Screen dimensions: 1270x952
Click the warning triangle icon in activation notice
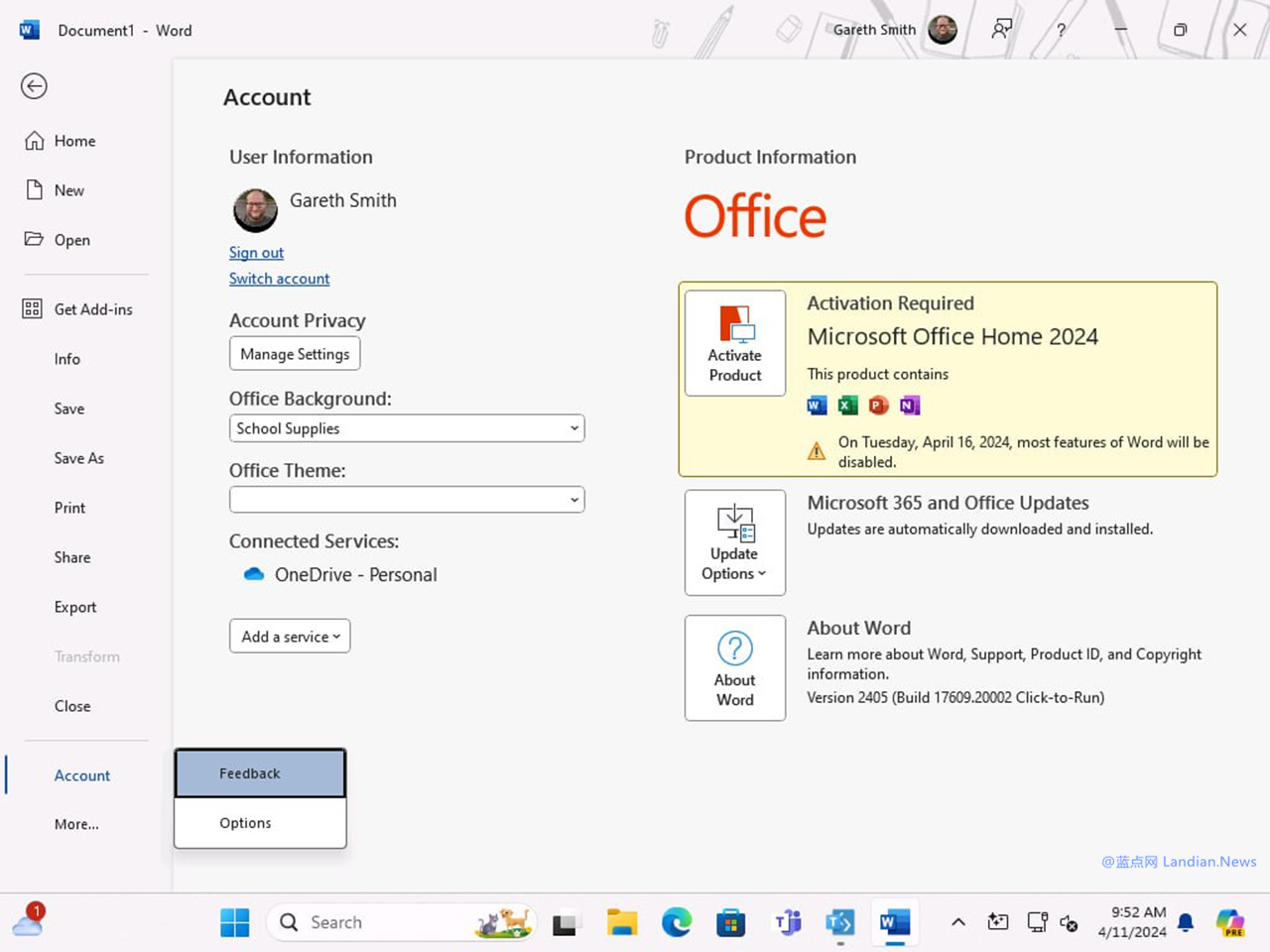(817, 452)
